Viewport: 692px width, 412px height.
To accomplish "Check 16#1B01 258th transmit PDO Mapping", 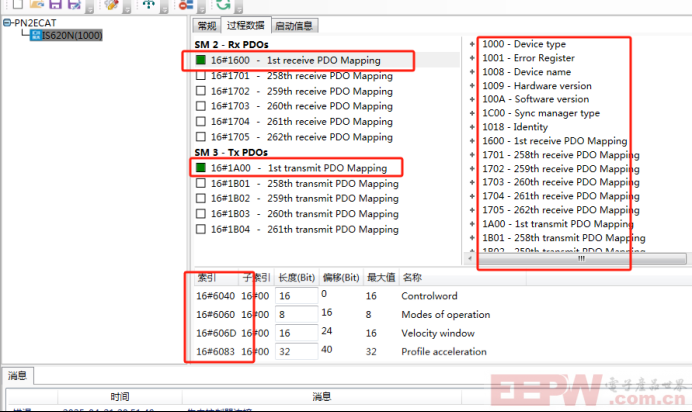I will [201, 183].
